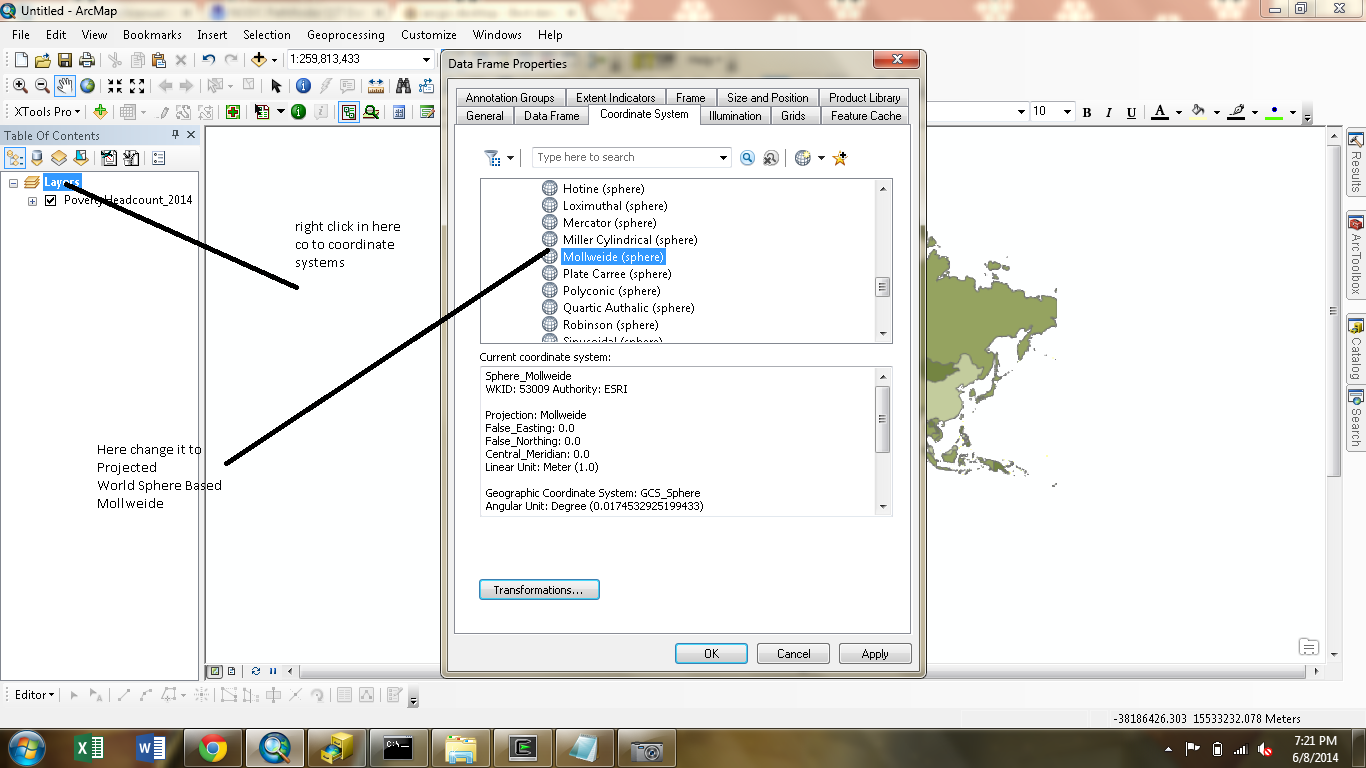Click the OK button

(x=711, y=654)
